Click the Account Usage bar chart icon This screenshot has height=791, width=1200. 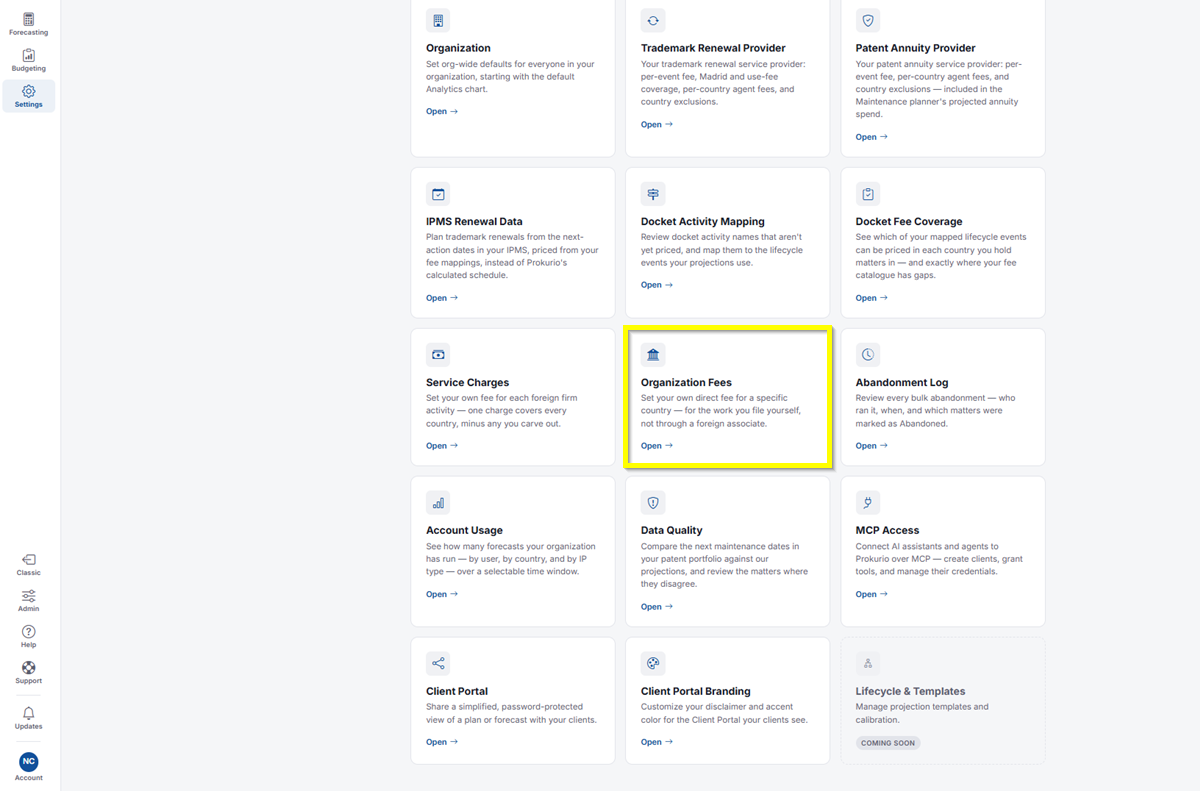pos(438,503)
